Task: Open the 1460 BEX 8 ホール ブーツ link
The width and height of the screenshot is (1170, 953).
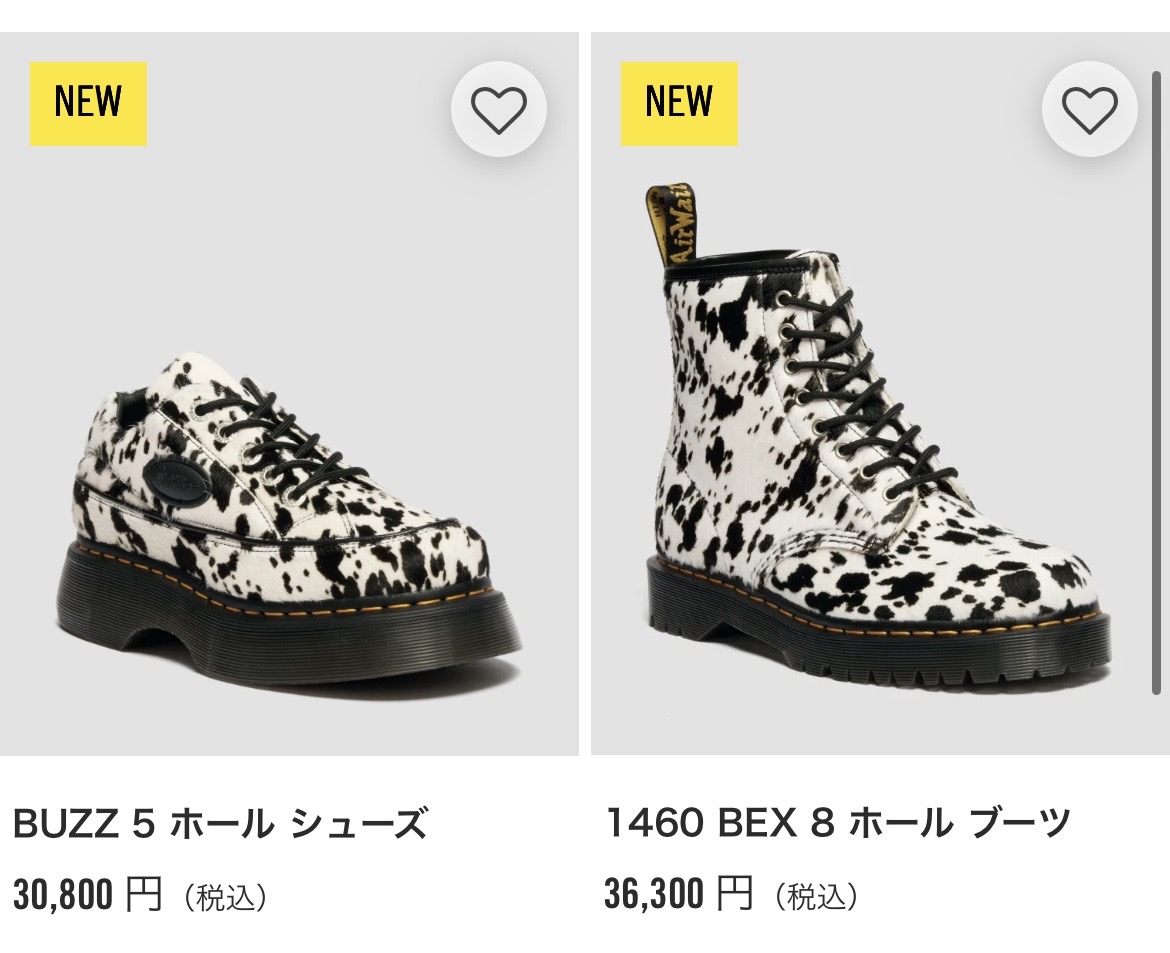Action: (838, 824)
